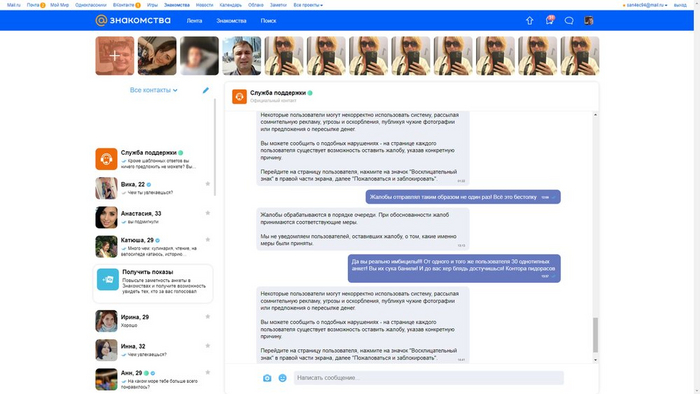Click the upward arrow boost icon in header

point(529,21)
